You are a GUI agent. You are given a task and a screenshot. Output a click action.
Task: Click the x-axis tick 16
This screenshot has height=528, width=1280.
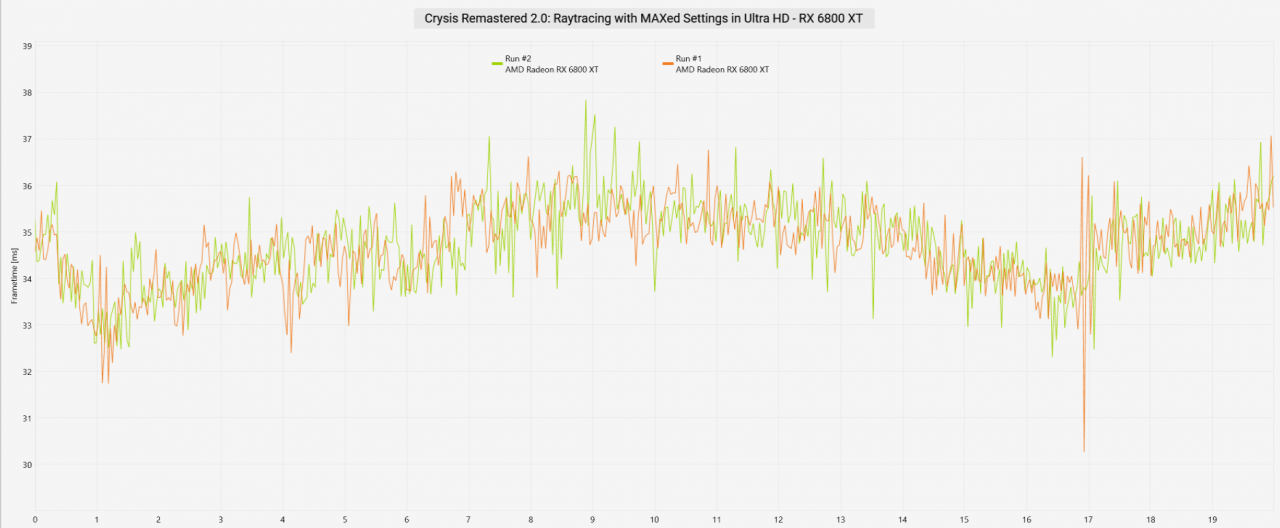pos(1027,520)
